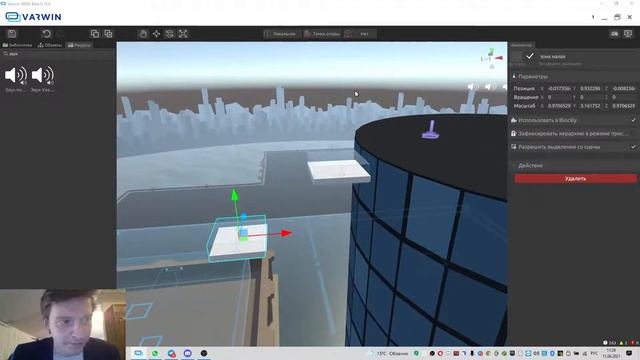Edit the Rotation X value field
The width and height of the screenshot is (640, 360).
[559, 97]
